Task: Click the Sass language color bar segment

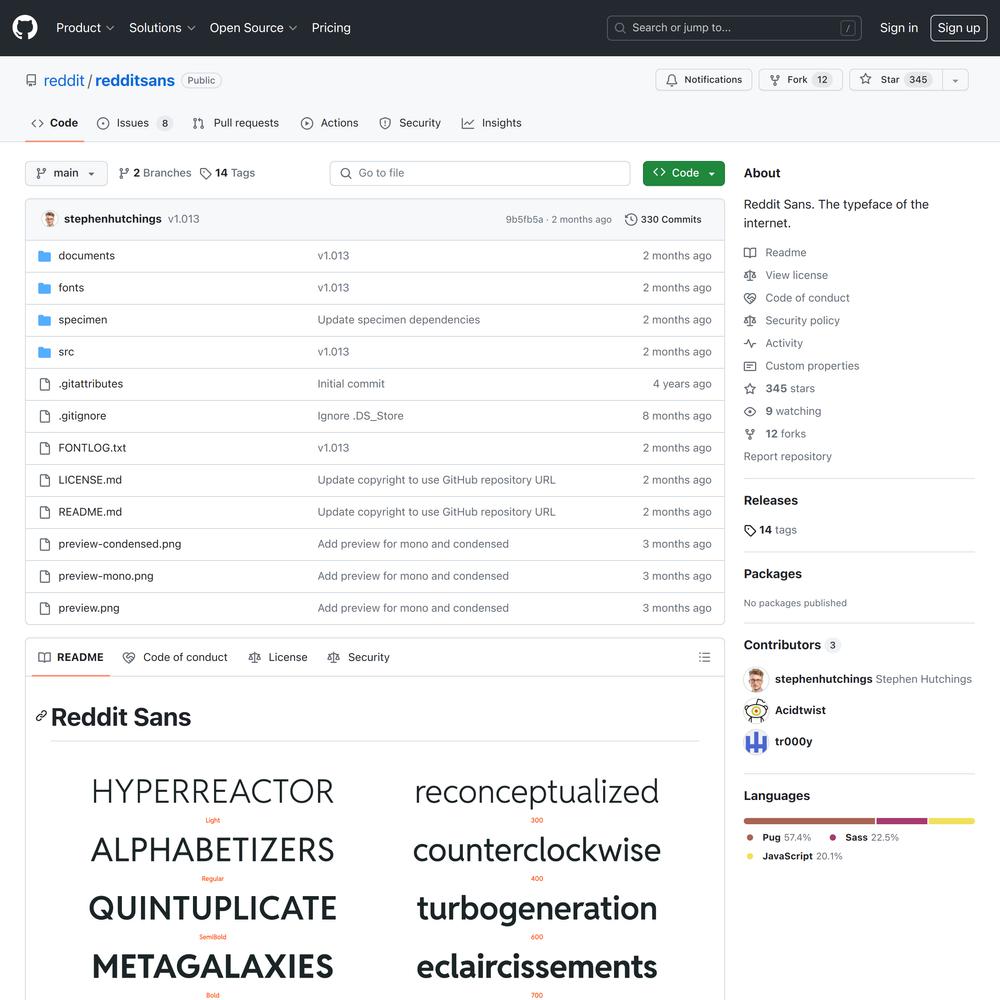Action: tap(902, 821)
